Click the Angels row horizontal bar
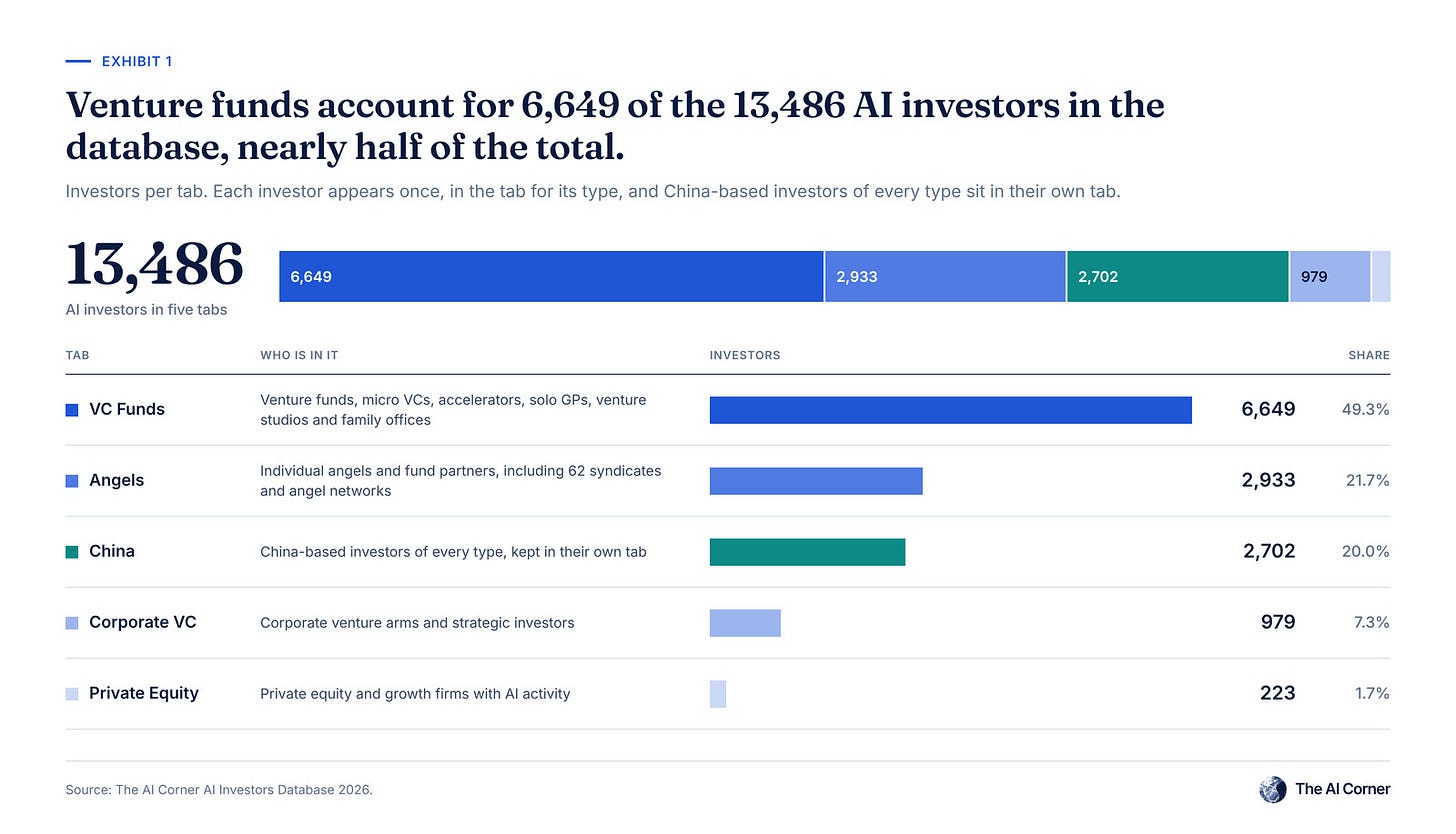The height and width of the screenshot is (834, 1456). (816, 481)
